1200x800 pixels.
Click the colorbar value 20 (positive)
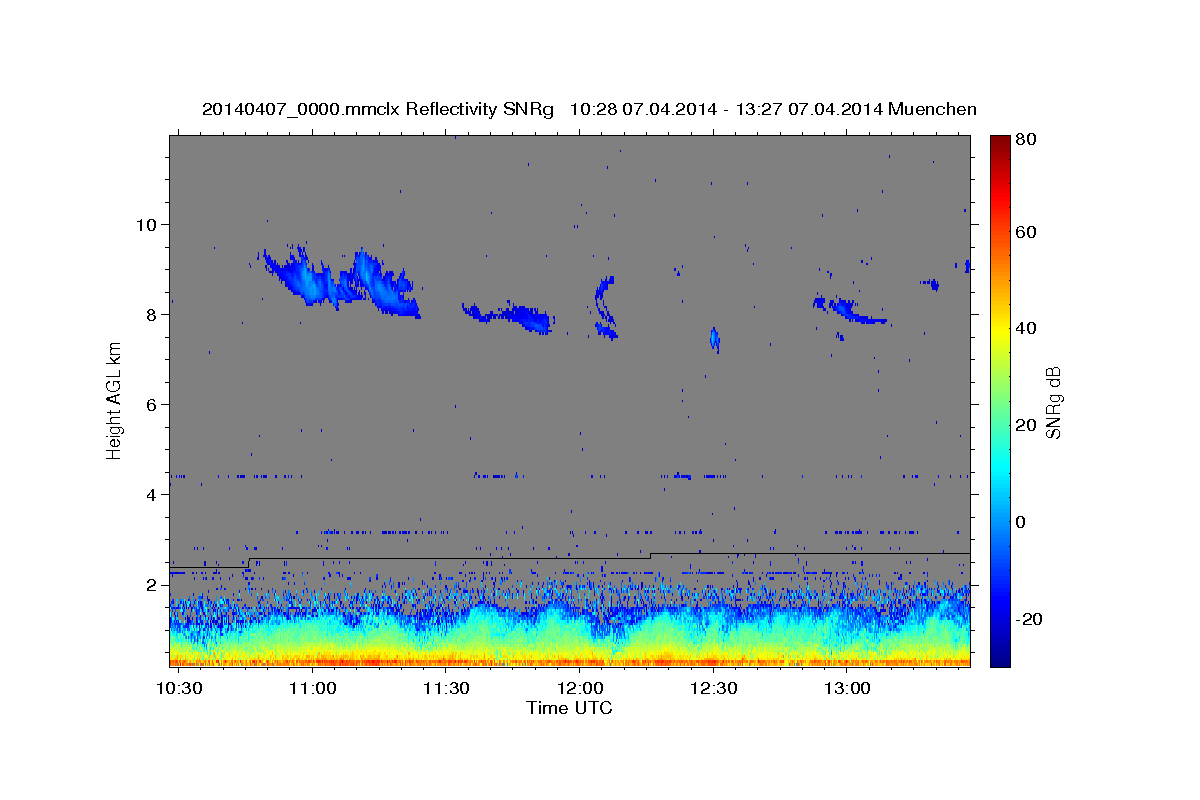click(x=1026, y=425)
